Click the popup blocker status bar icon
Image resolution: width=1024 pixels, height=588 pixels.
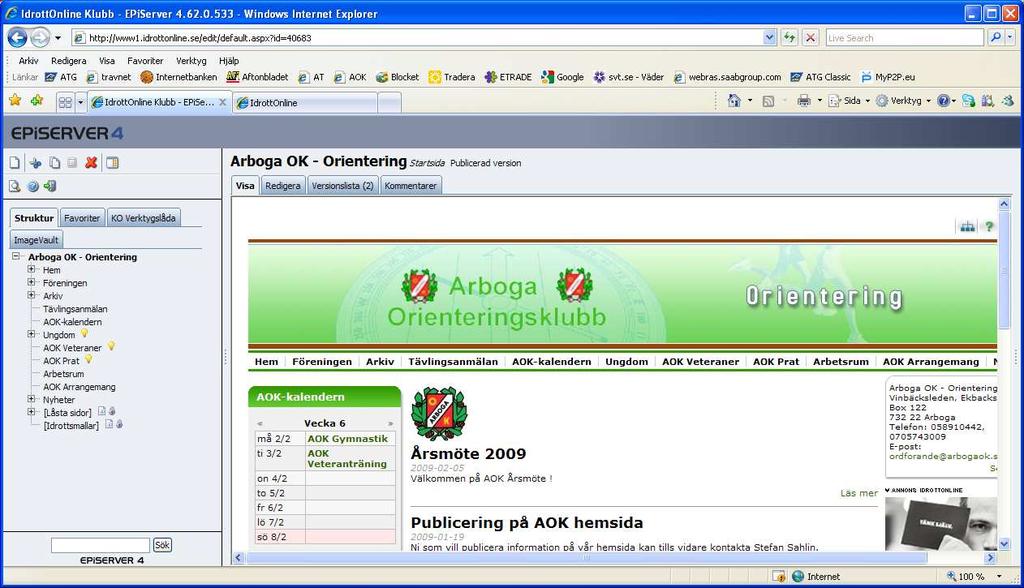[779, 576]
